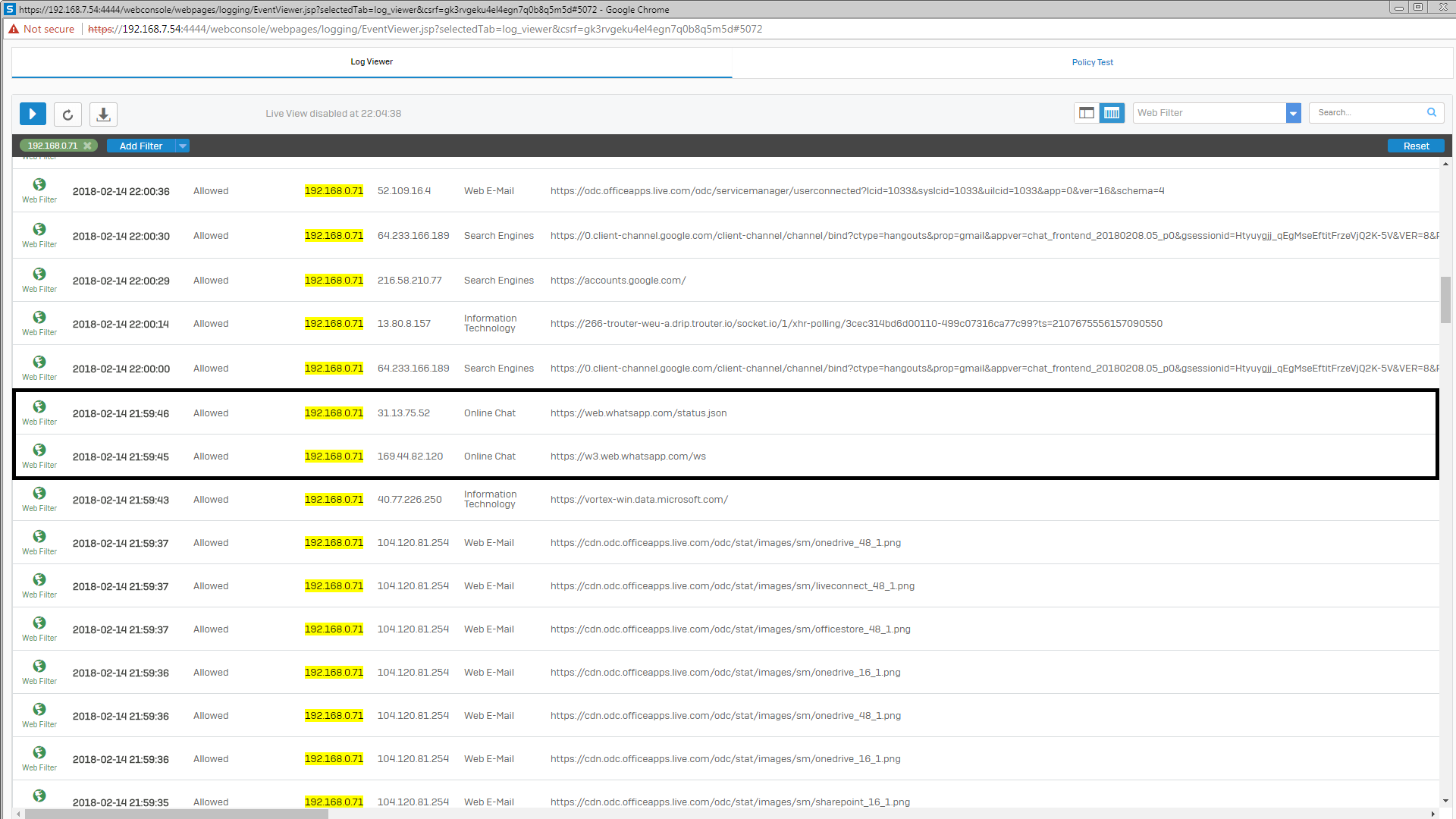Click Web Filter icon for 21:59:46 row
Image resolution: width=1456 pixels, height=819 pixels.
[39, 406]
